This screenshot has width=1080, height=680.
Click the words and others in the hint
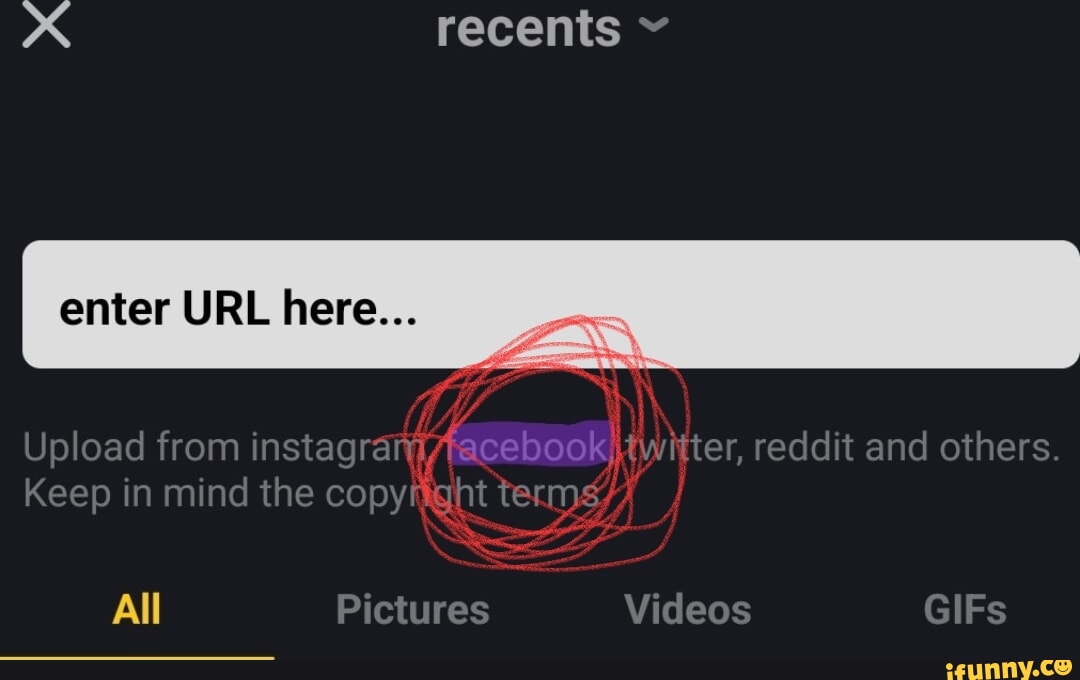(x=962, y=447)
